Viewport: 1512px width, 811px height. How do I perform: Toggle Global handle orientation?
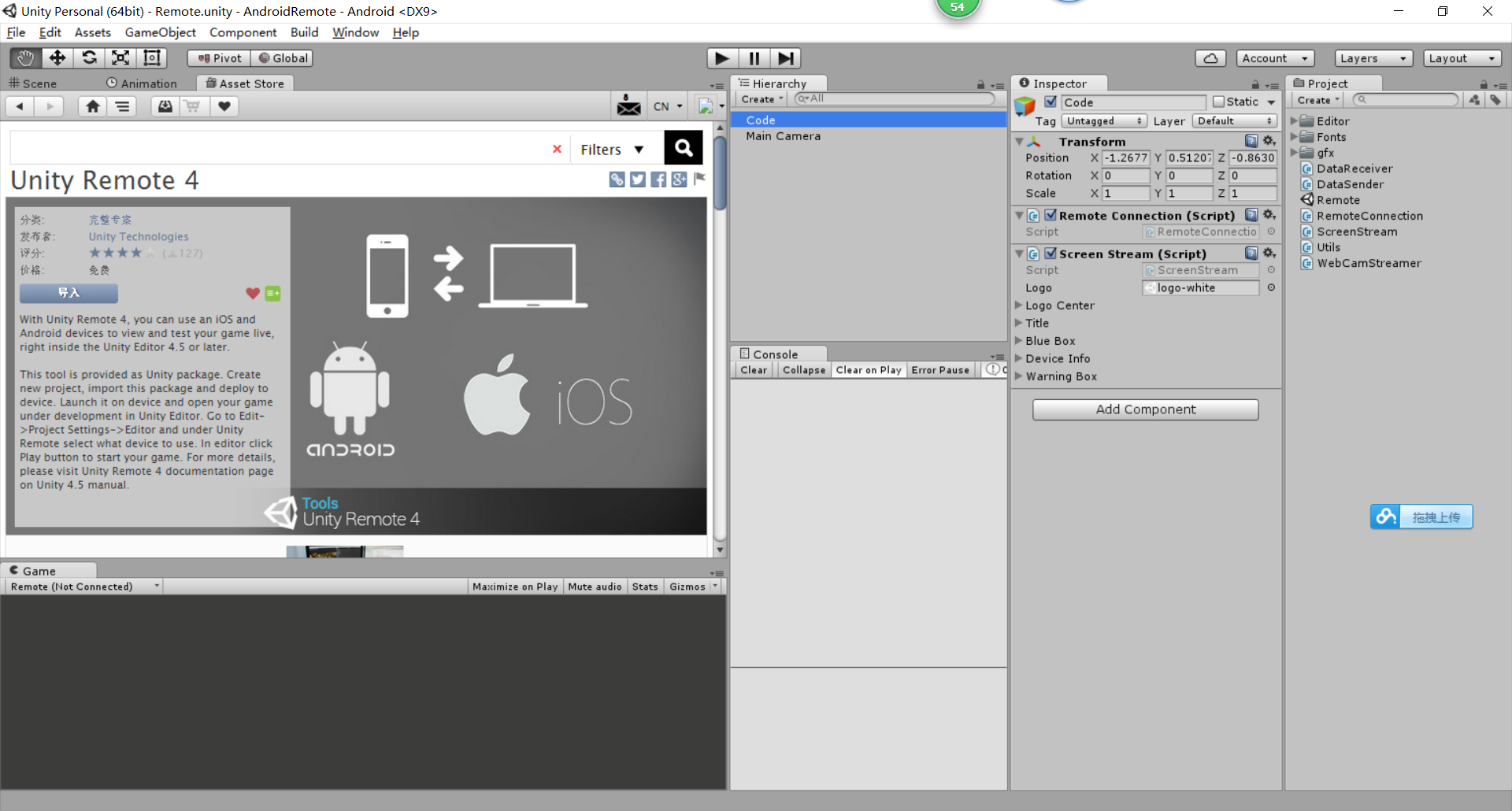pyautogui.click(x=283, y=58)
